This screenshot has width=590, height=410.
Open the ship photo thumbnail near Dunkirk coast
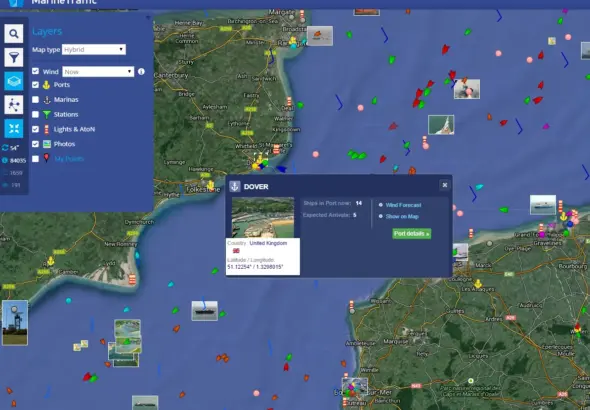pos(543,205)
